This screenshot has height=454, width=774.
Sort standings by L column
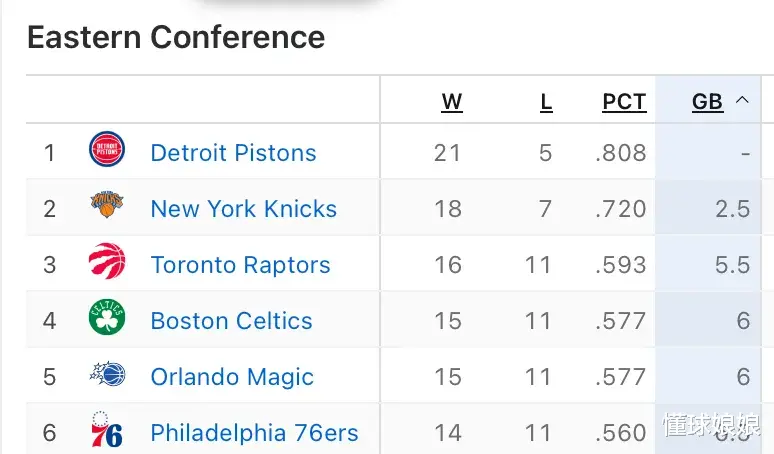(546, 102)
